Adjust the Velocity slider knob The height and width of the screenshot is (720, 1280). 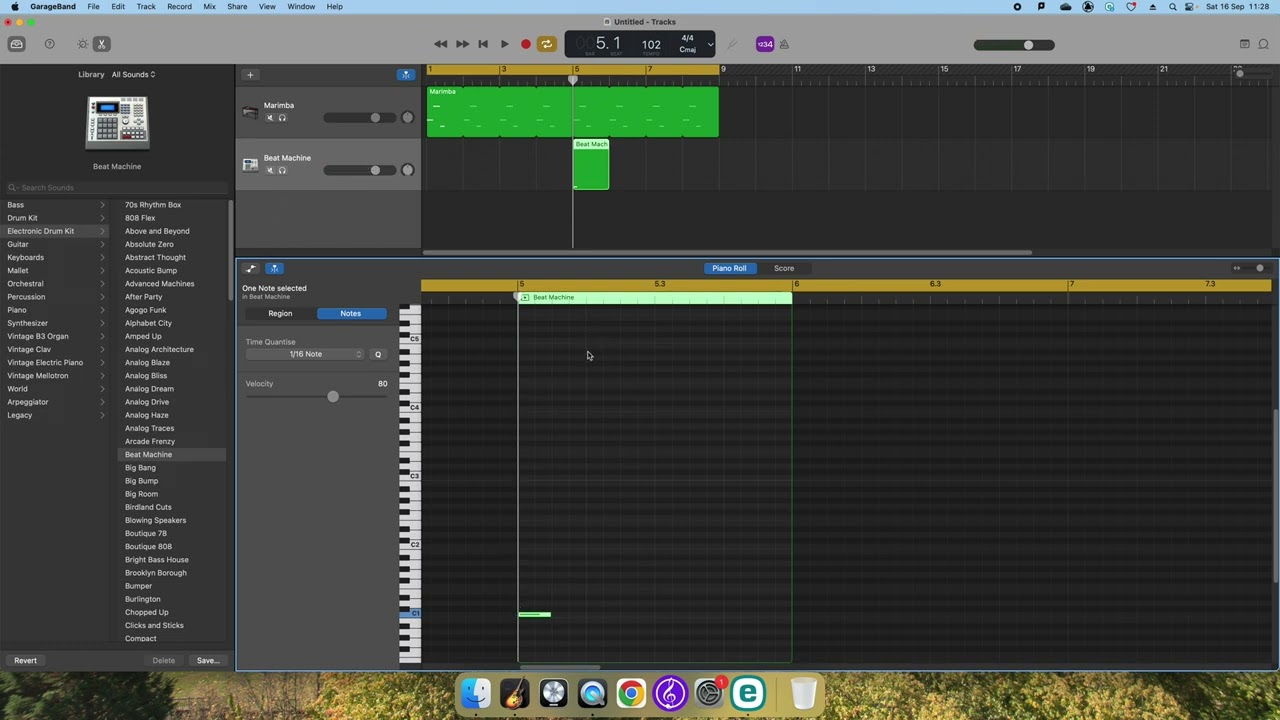pyautogui.click(x=333, y=397)
